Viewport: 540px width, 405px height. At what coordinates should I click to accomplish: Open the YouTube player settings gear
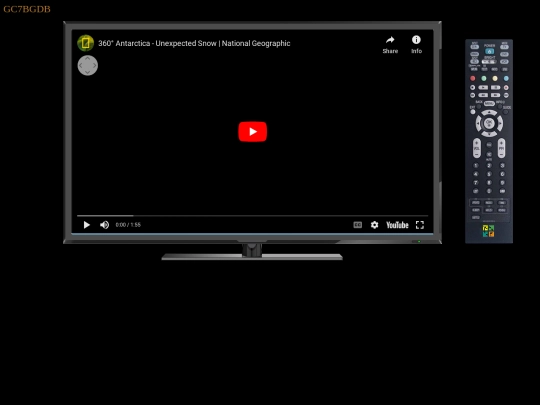374,225
